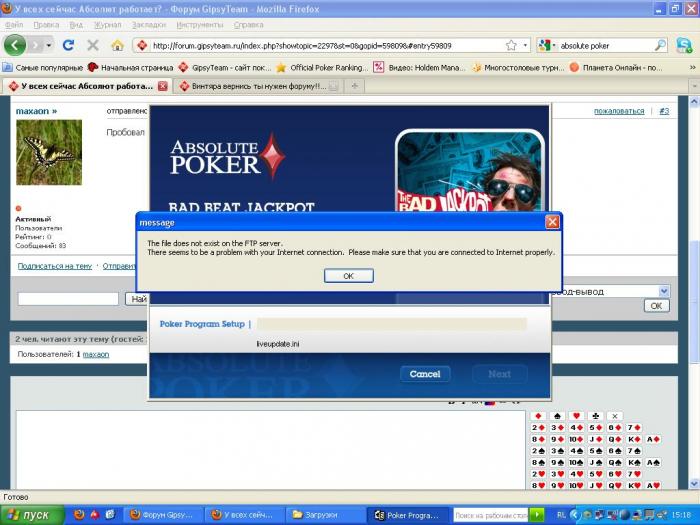Click the taskbar desktop search field
This screenshot has width=700, height=525.
click(491, 515)
